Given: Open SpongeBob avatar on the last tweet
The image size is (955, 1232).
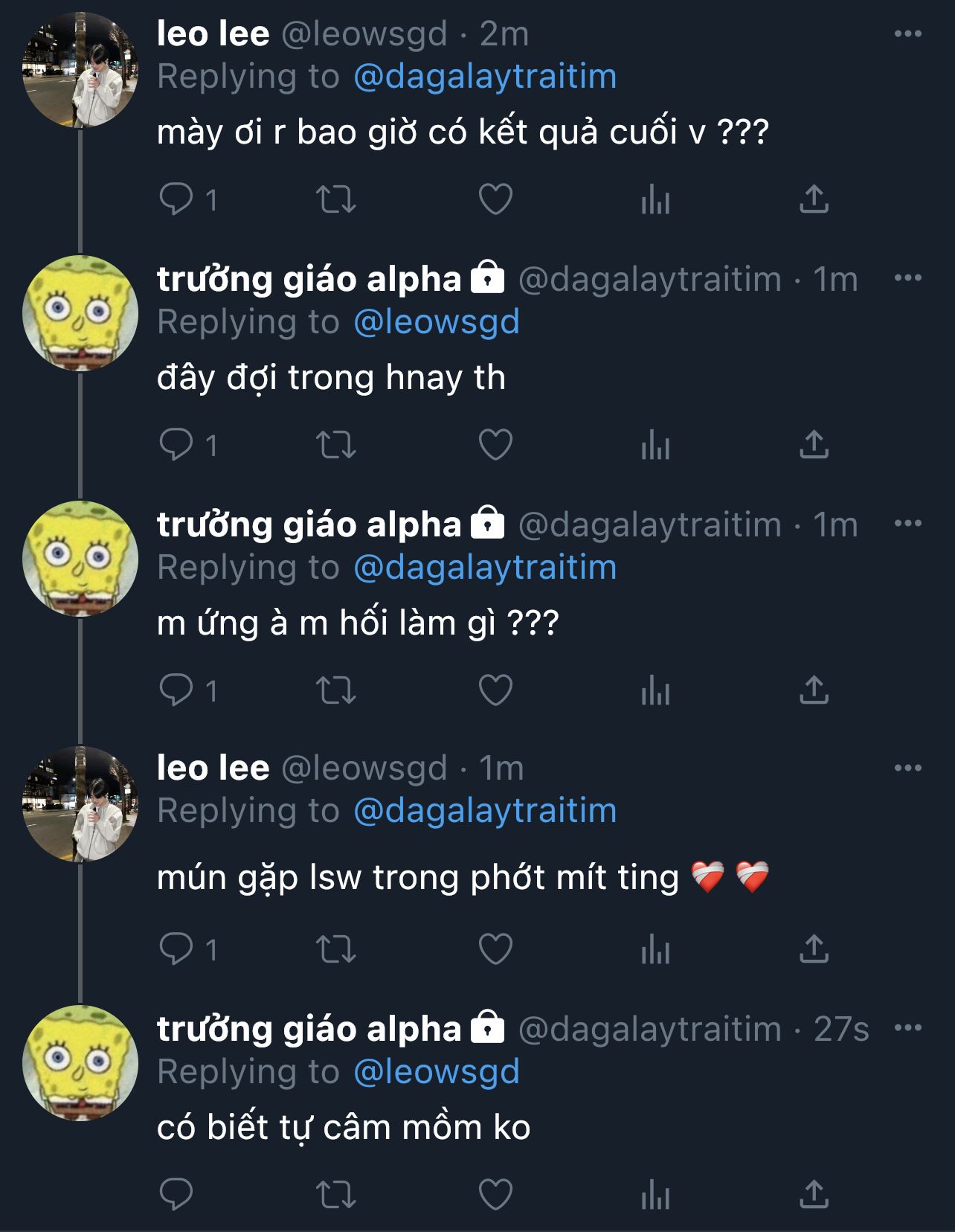Looking at the screenshot, I should click(x=80, y=1062).
